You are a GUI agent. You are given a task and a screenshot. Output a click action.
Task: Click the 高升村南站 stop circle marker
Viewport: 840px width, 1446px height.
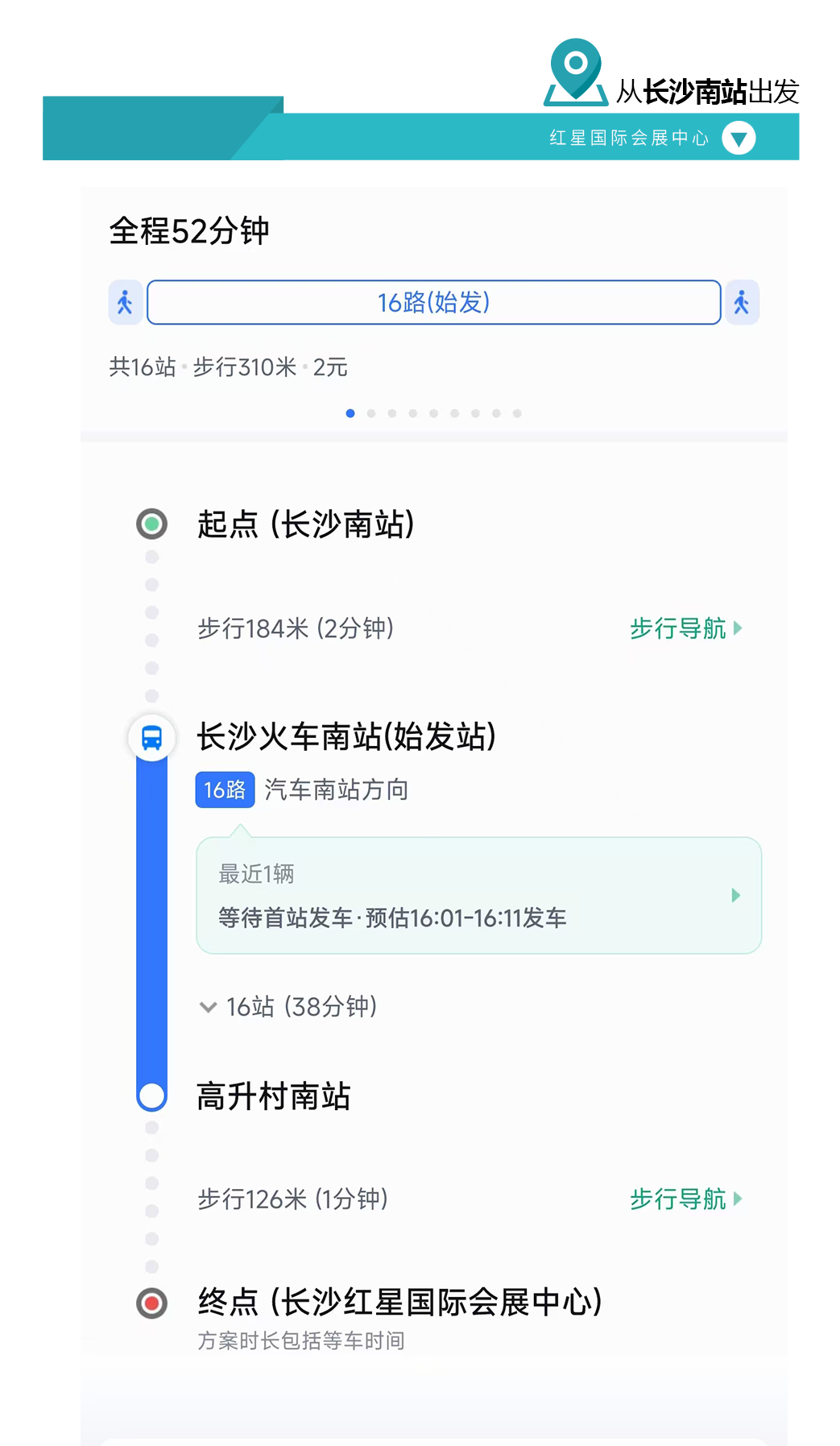151,1096
